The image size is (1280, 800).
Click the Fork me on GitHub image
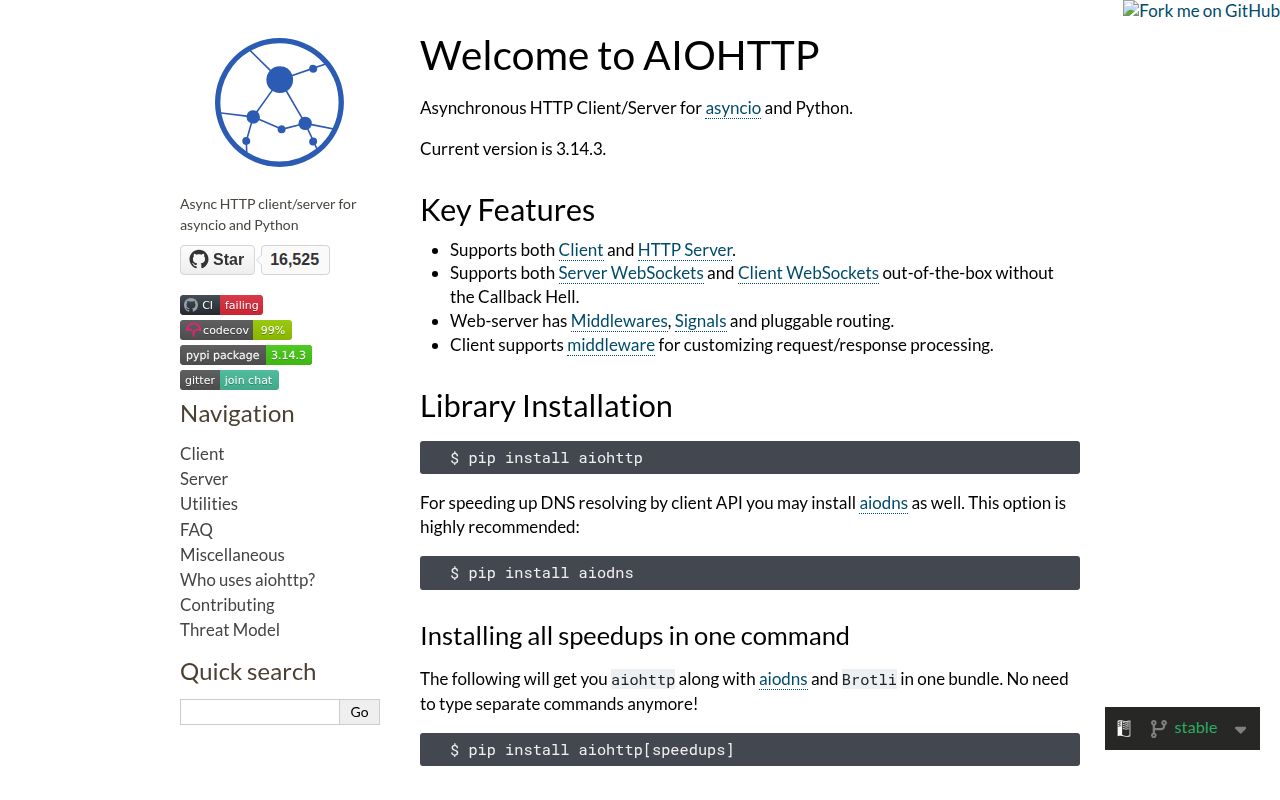pos(1201,11)
